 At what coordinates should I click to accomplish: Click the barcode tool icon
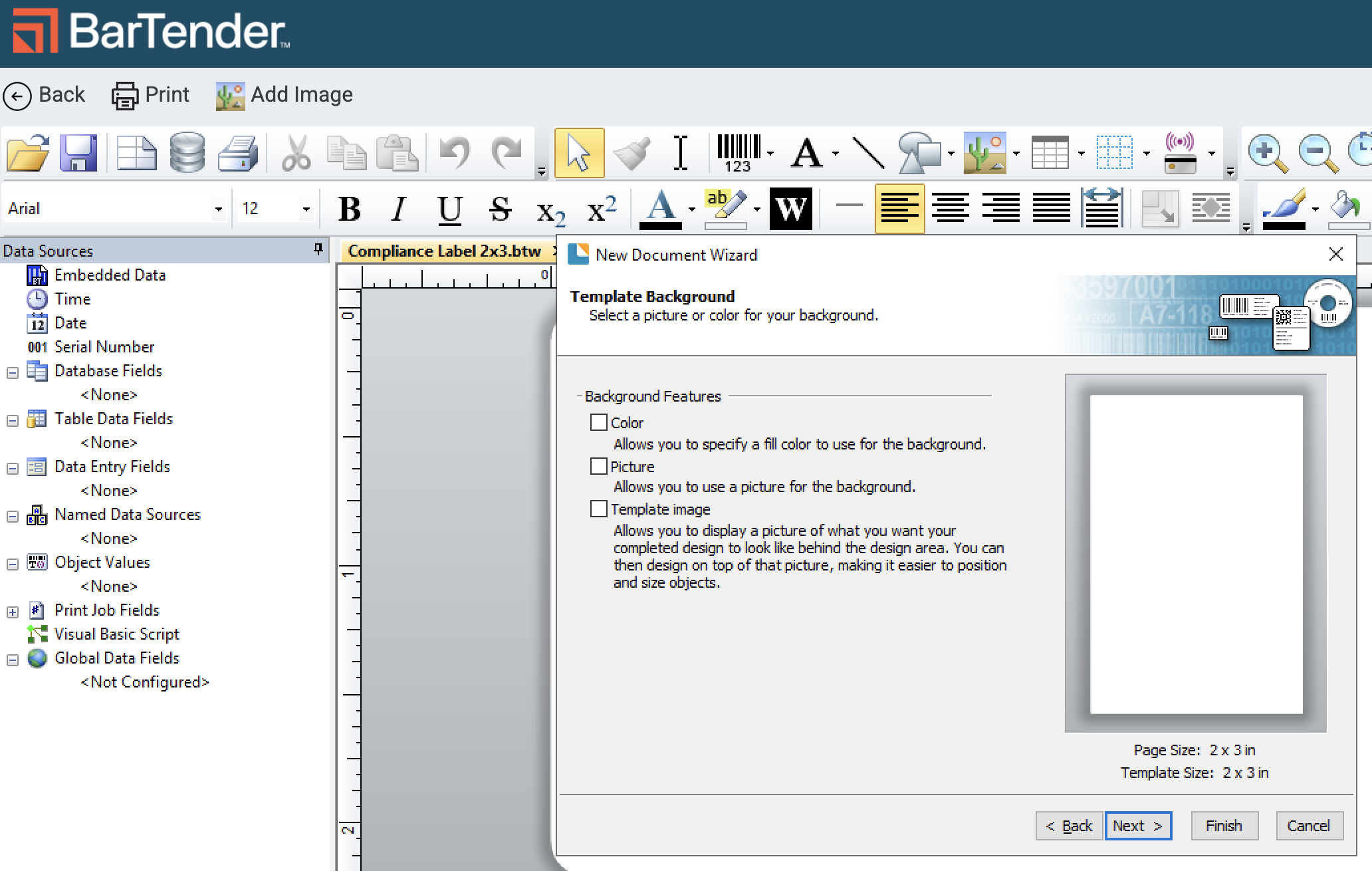(x=737, y=153)
